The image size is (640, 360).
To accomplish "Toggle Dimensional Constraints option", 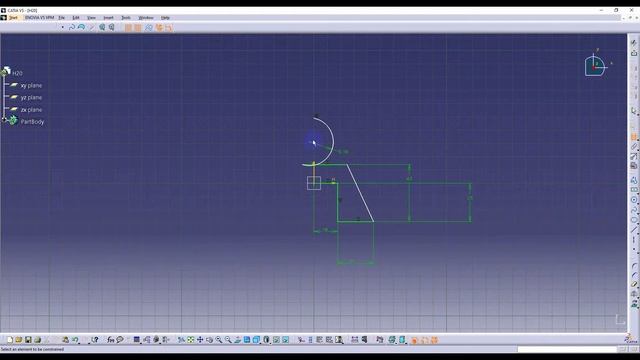I will pos(168,27).
